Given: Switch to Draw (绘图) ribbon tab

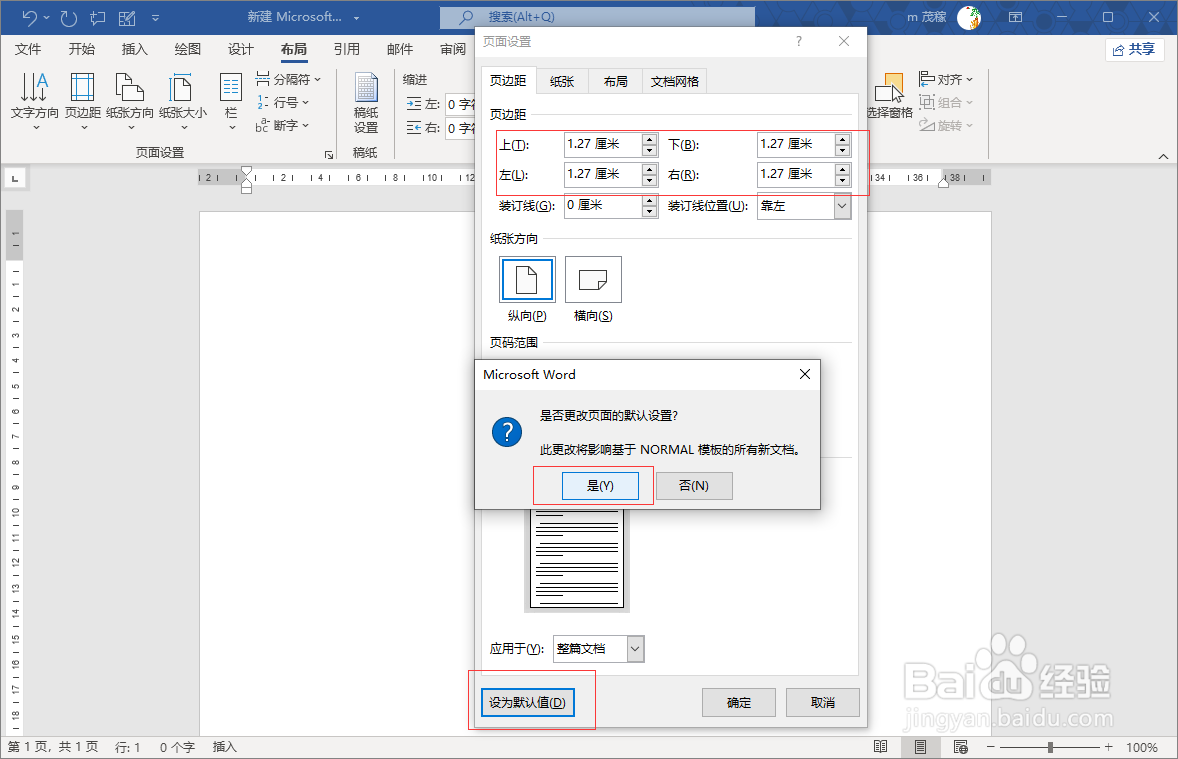Looking at the screenshot, I should click(x=188, y=50).
